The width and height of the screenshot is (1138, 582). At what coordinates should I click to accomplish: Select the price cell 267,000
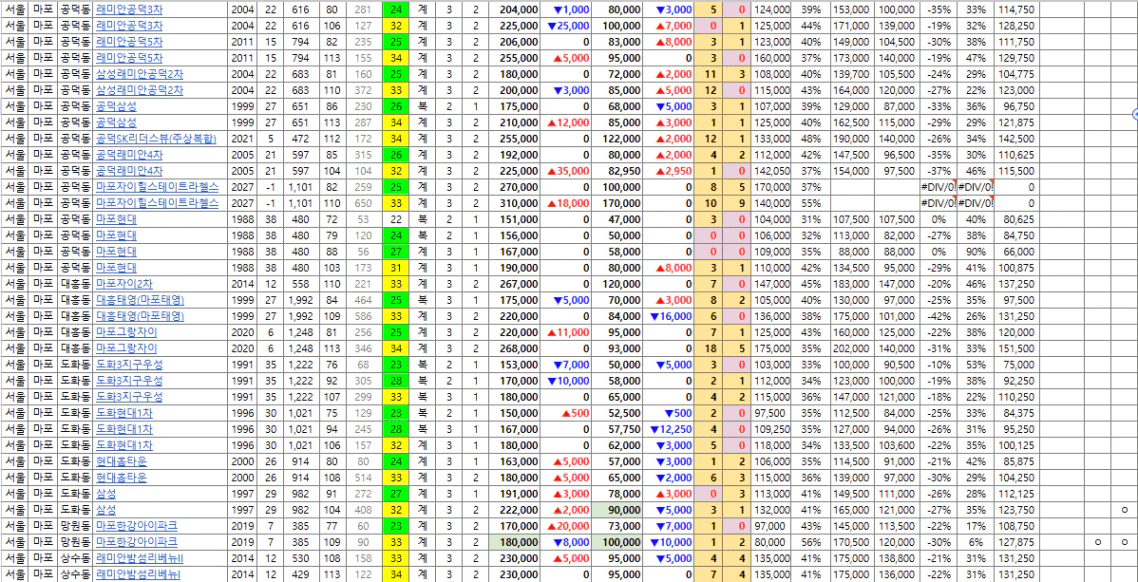pyautogui.click(x=515, y=282)
